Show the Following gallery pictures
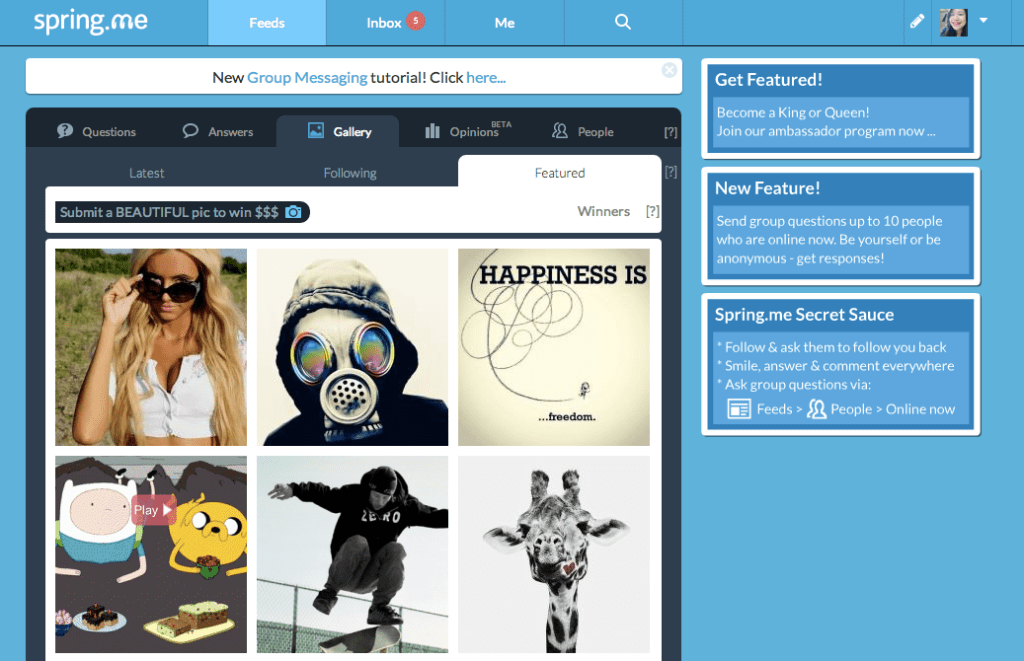The height and width of the screenshot is (661, 1024). click(x=350, y=173)
